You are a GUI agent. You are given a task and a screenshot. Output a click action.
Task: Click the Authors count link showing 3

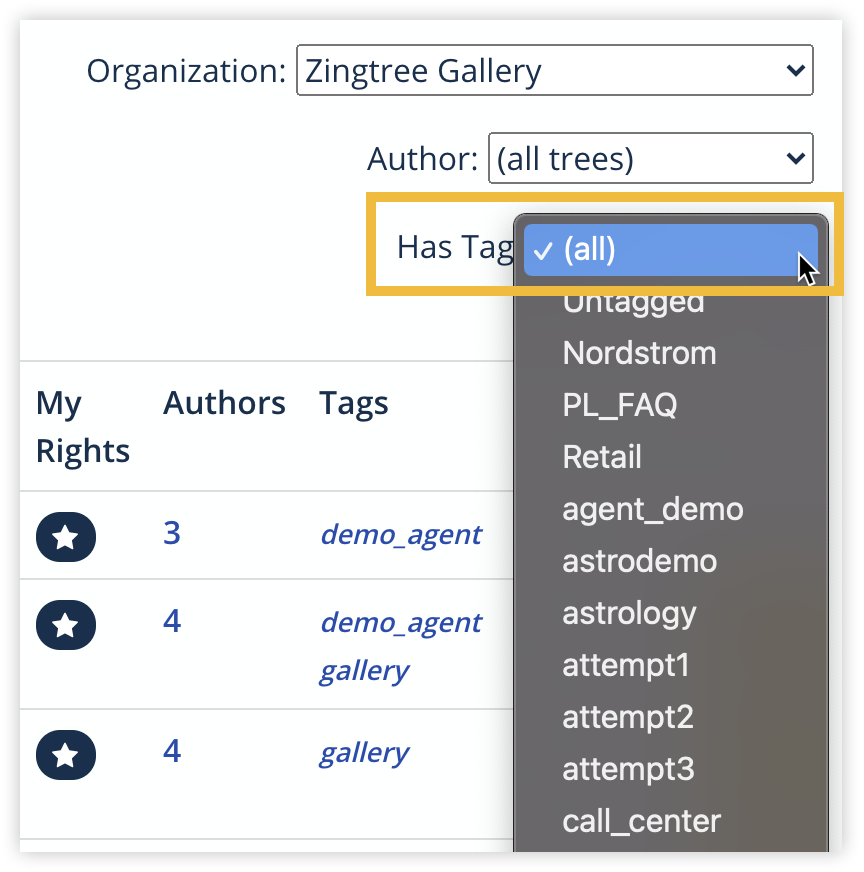pyautogui.click(x=172, y=534)
